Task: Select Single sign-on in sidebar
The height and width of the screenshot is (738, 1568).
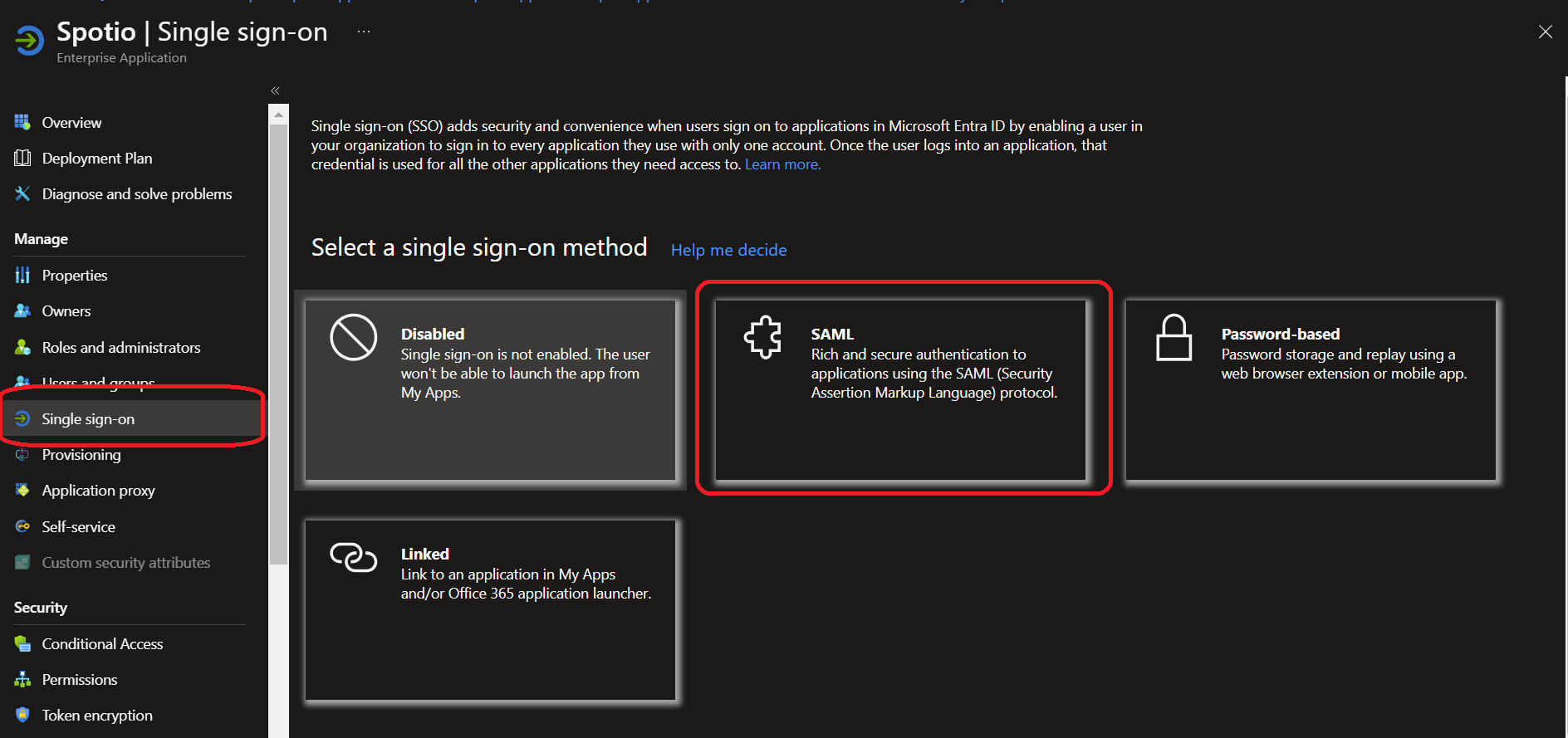Action: click(x=133, y=418)
